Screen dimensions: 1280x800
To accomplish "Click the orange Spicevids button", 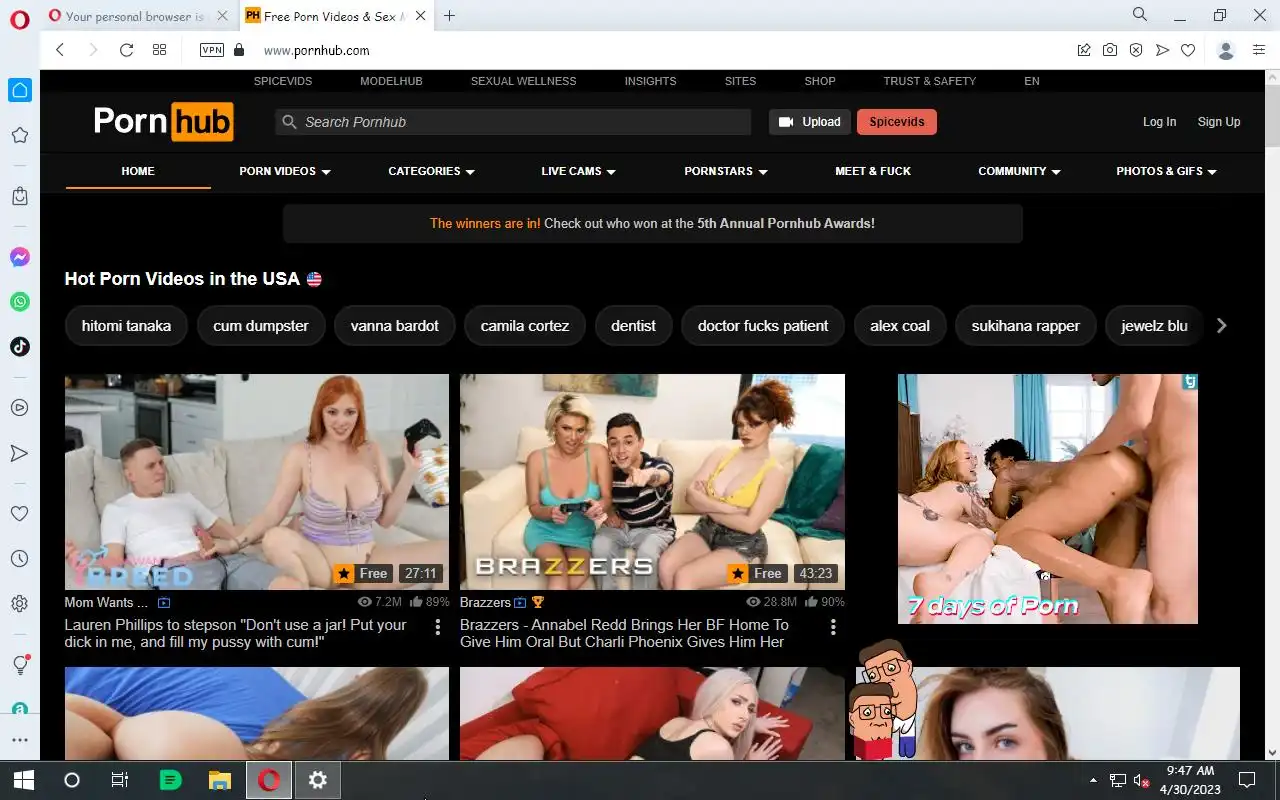I will (897, 122).
